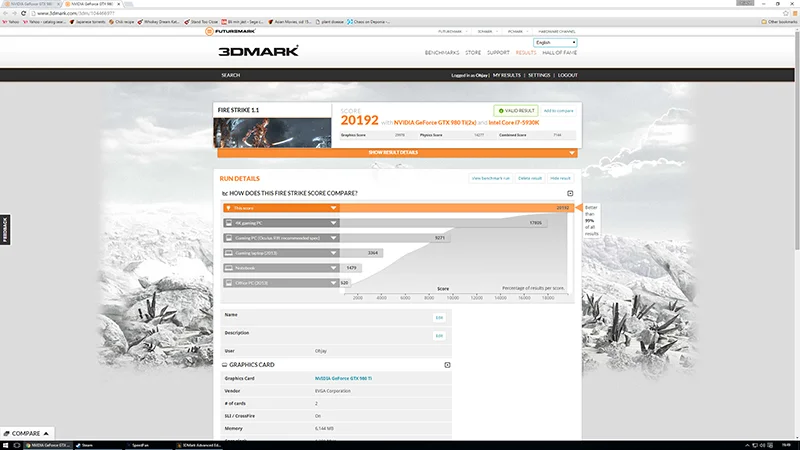Screen dimensions: 800x450
Task: Click the Office PC monitor icon
Action: click(229, 283)
